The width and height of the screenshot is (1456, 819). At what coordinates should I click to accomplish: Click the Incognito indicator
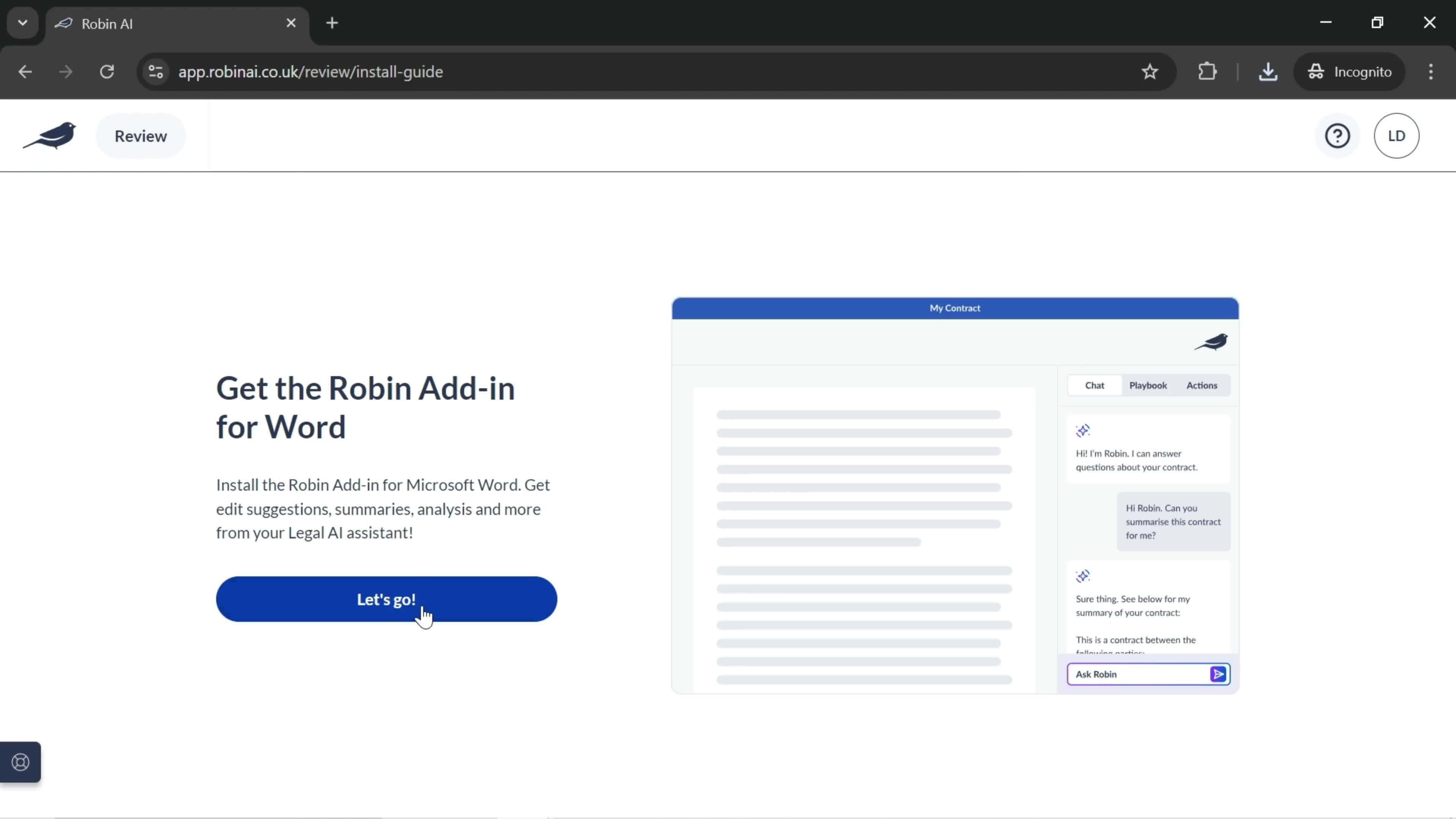pos(1349,72)
